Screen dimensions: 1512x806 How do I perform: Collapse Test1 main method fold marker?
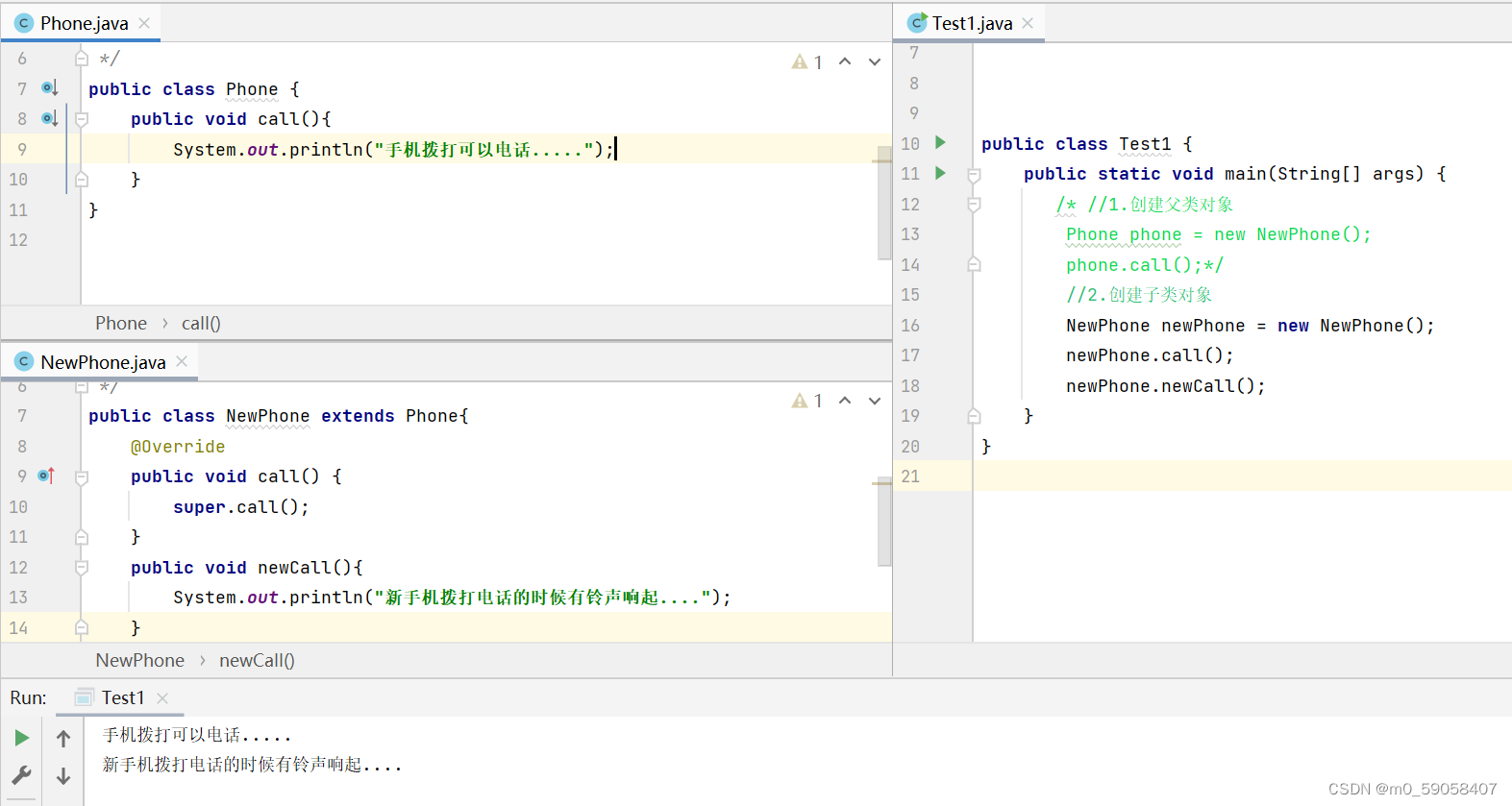coord(974,174)
